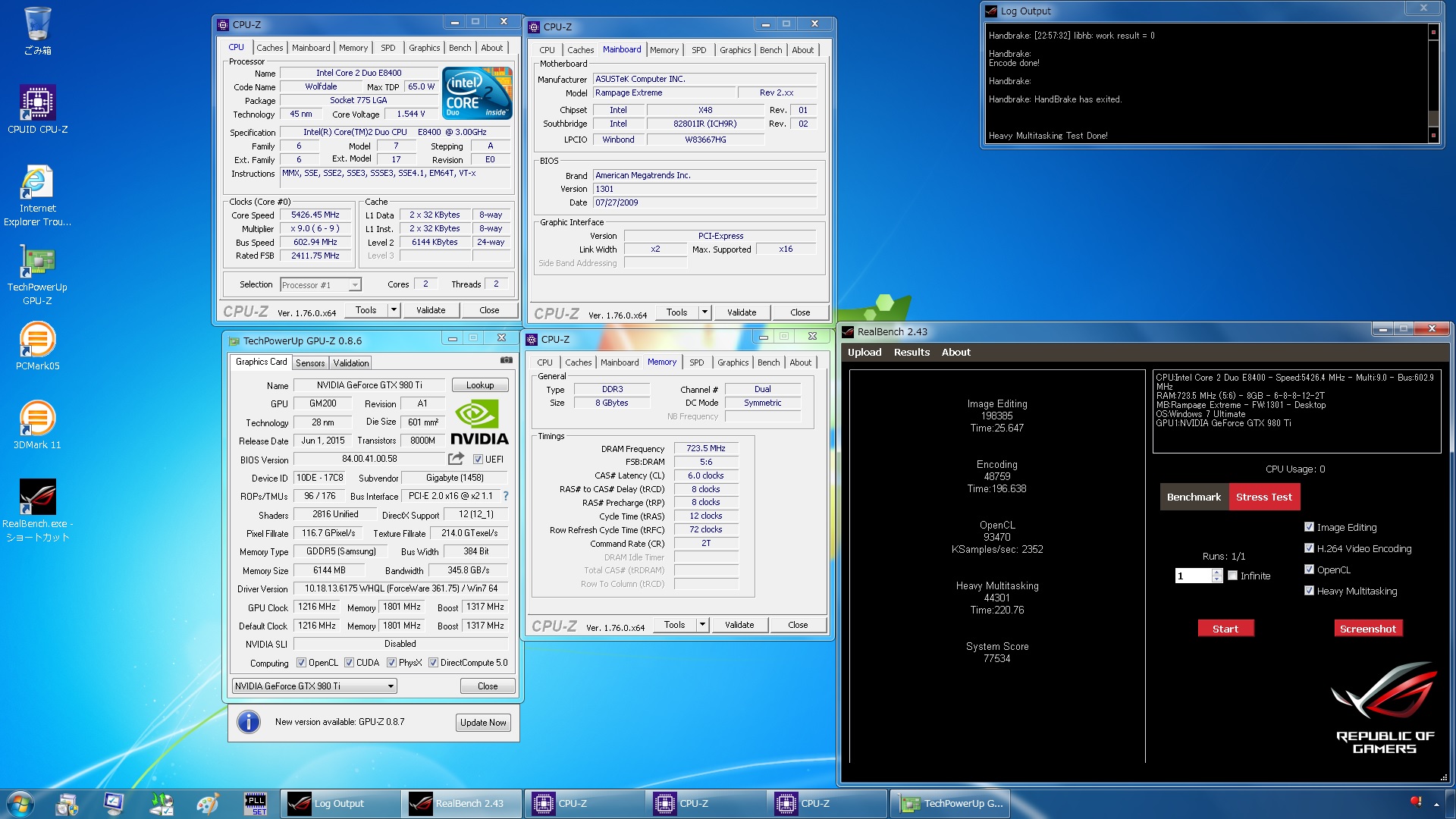The width and height of the screenshot is (1456, 819).
Task: Toggle the OpenCL computing checkbox in GPU-Z
Action: coord(301,663)
